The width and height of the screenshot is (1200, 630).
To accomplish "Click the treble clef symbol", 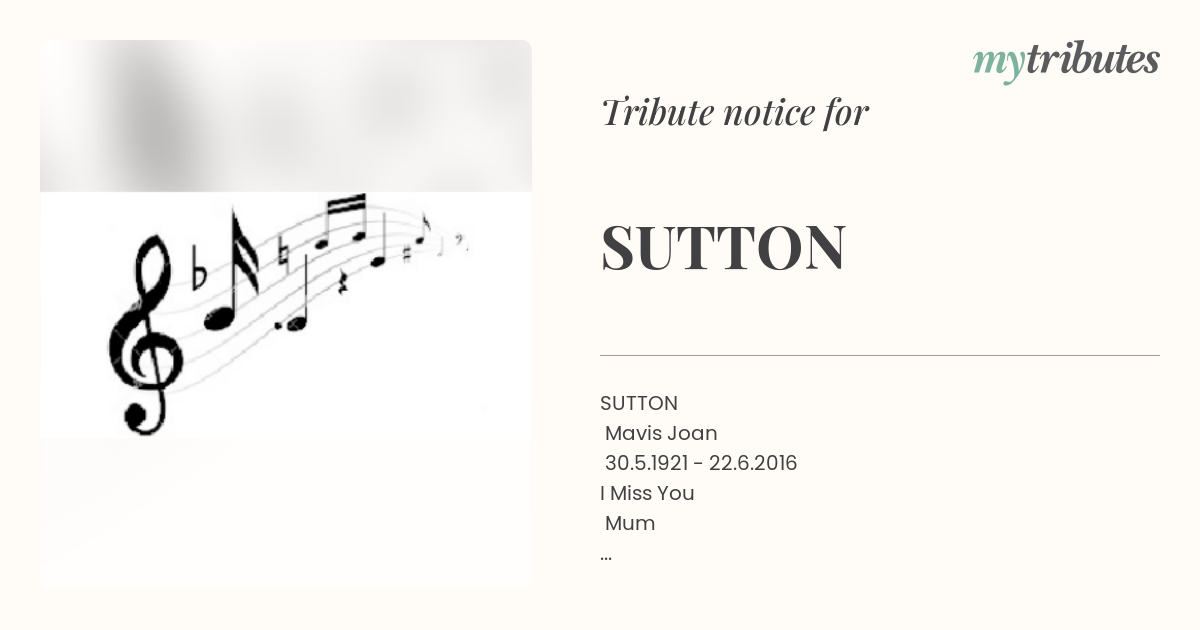I will (x=146, y=333).
